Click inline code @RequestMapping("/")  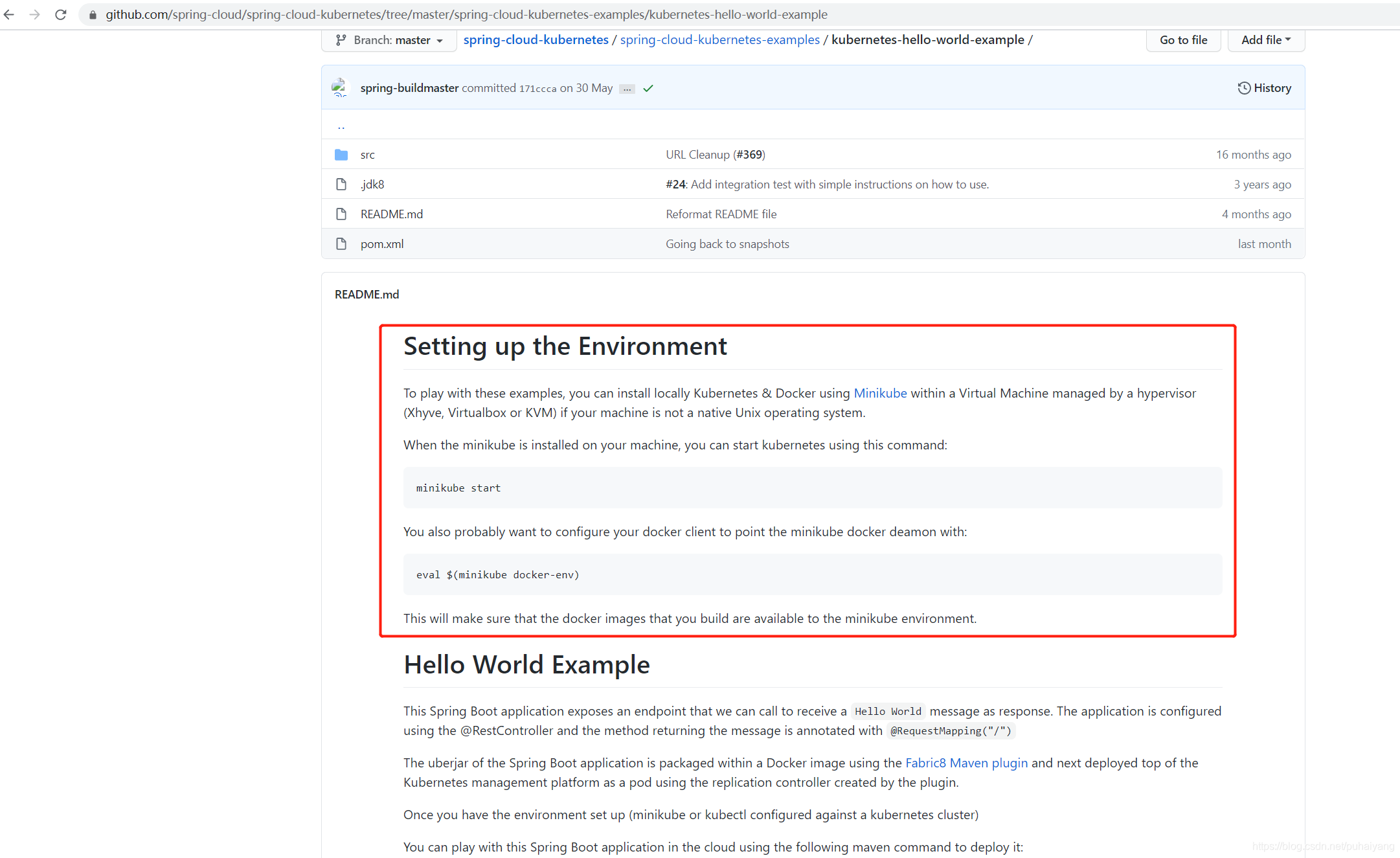coord(951,731)
